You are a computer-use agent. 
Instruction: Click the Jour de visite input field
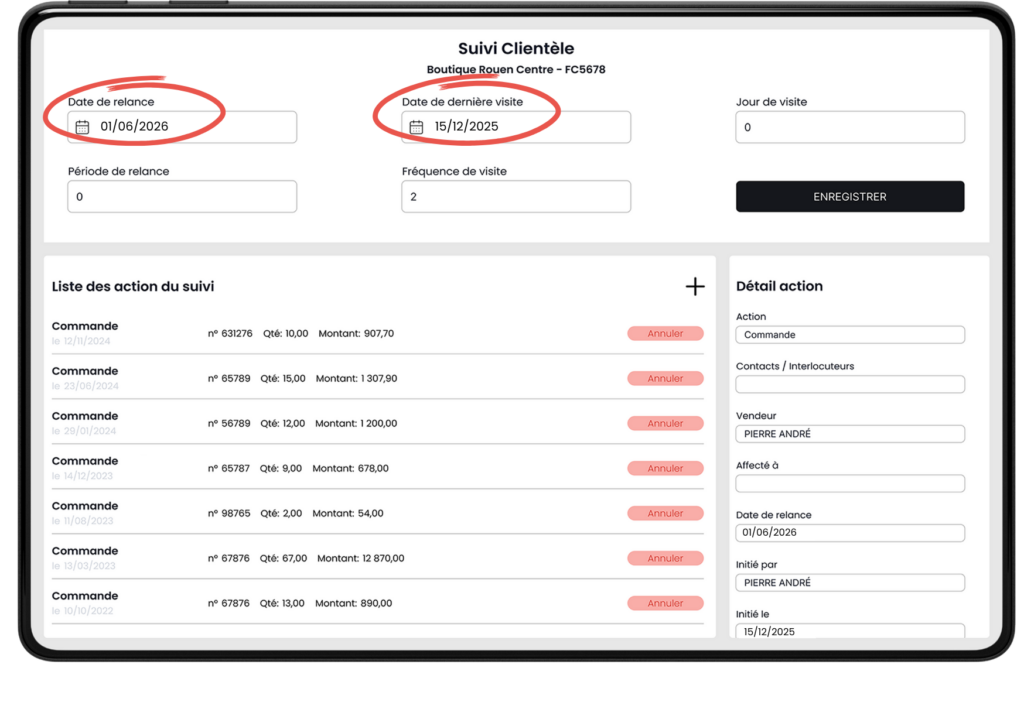[849, 127]
